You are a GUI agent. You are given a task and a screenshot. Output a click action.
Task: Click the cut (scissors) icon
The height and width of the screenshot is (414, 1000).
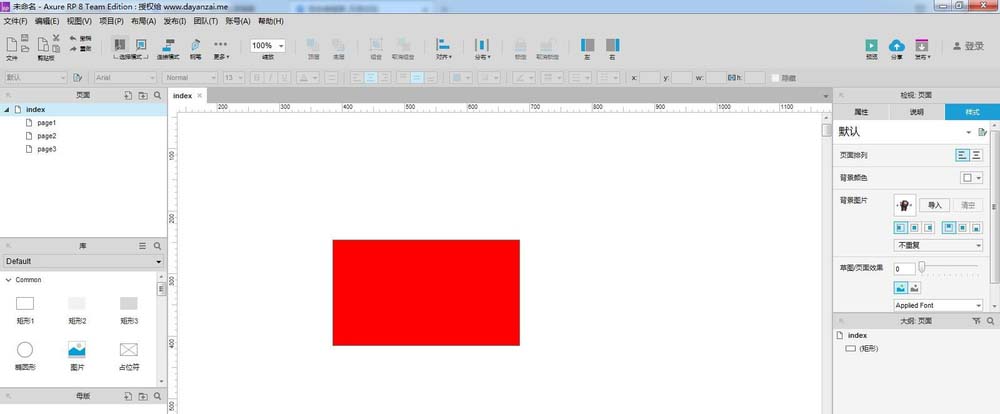coord(56,38)
